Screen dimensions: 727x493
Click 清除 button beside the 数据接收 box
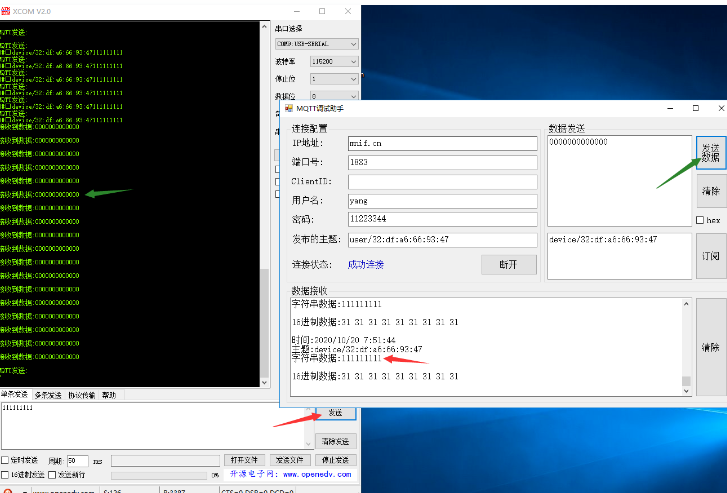(x=711, y=347)
